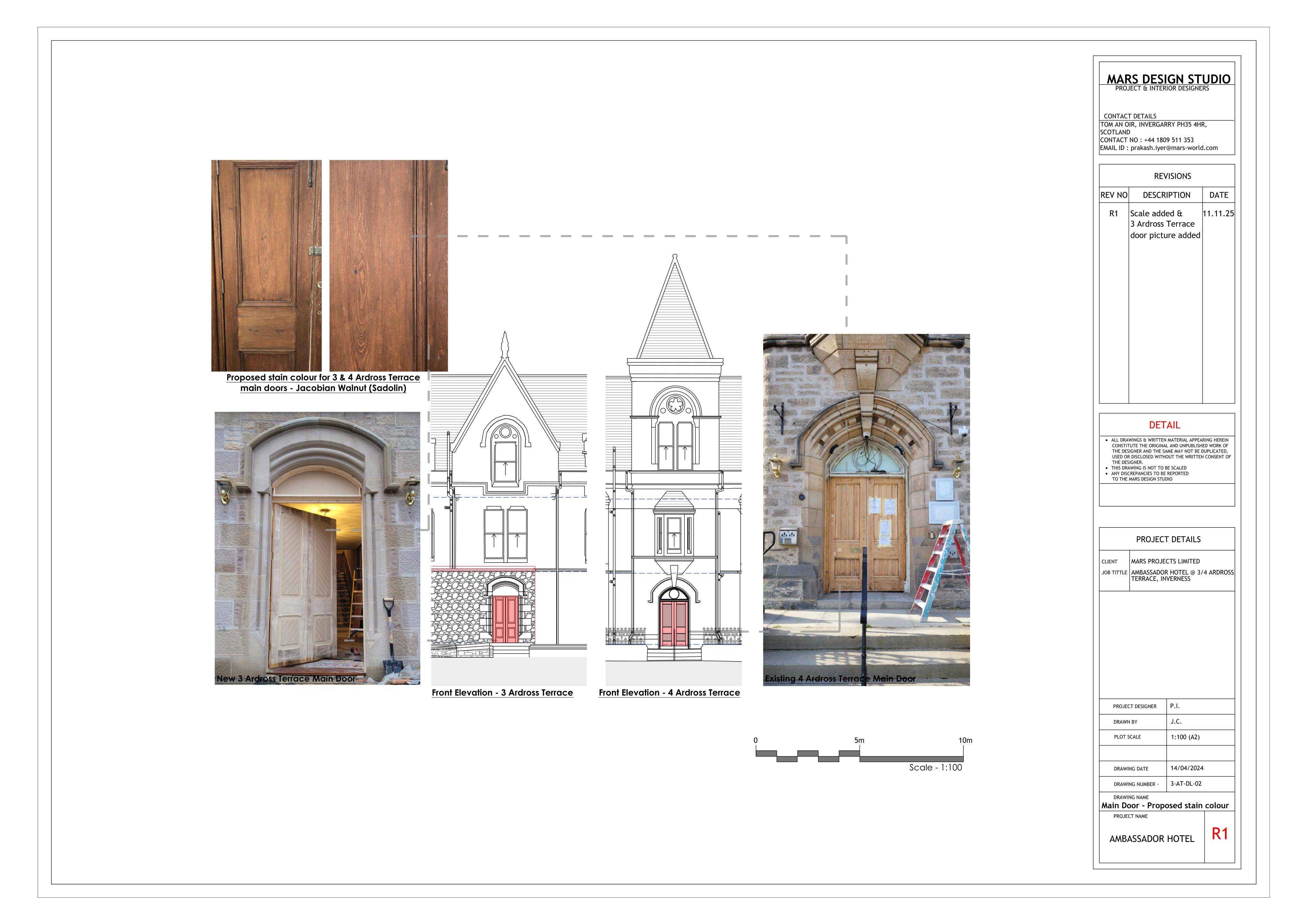Select the email prakash.iyer@mars-world.com line
The image size is (1307, 924).
click(1158, 148)
